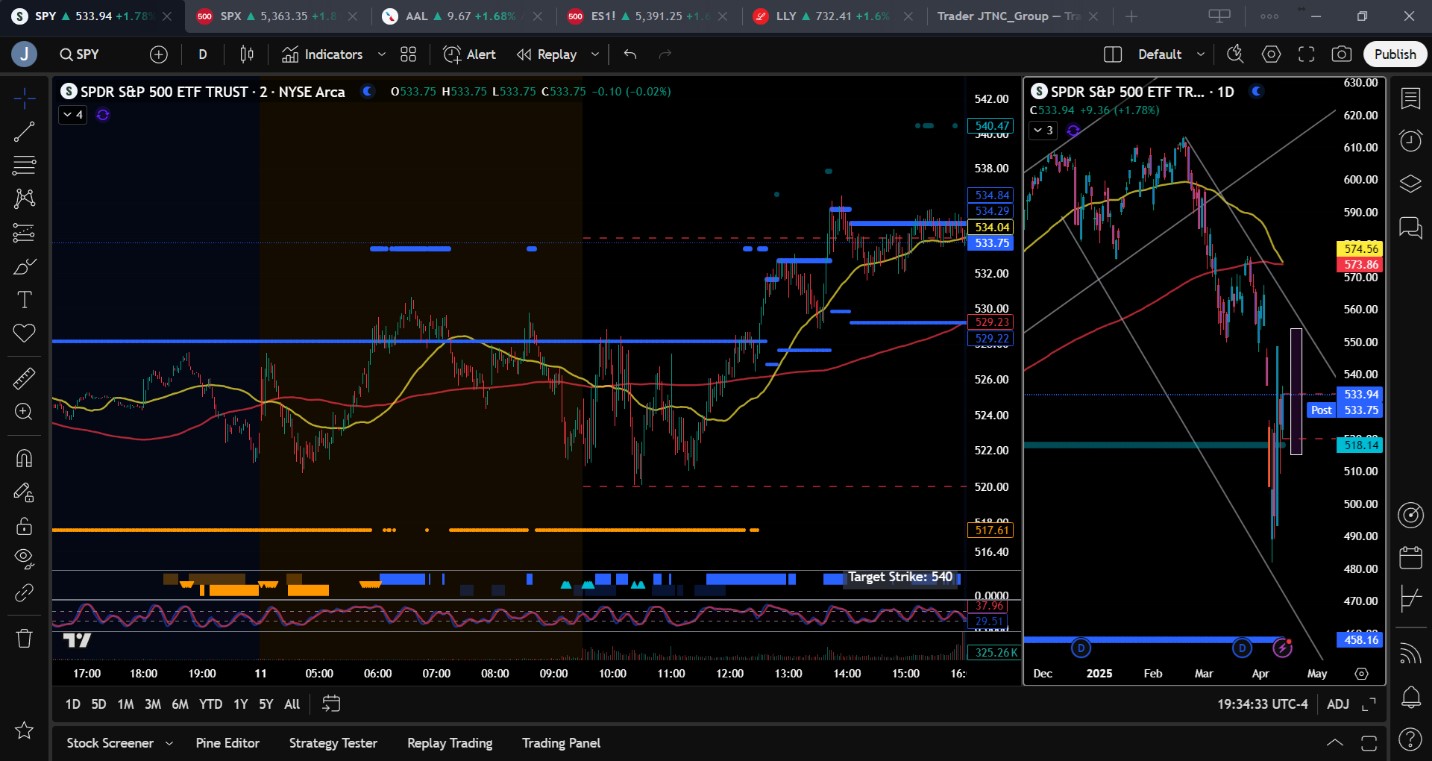The width and height of the screenshot is (1432, 761).
Task: Expand the Stock Screener dropdown arrow
Action: pyautogui.click(x=169, y=743)
